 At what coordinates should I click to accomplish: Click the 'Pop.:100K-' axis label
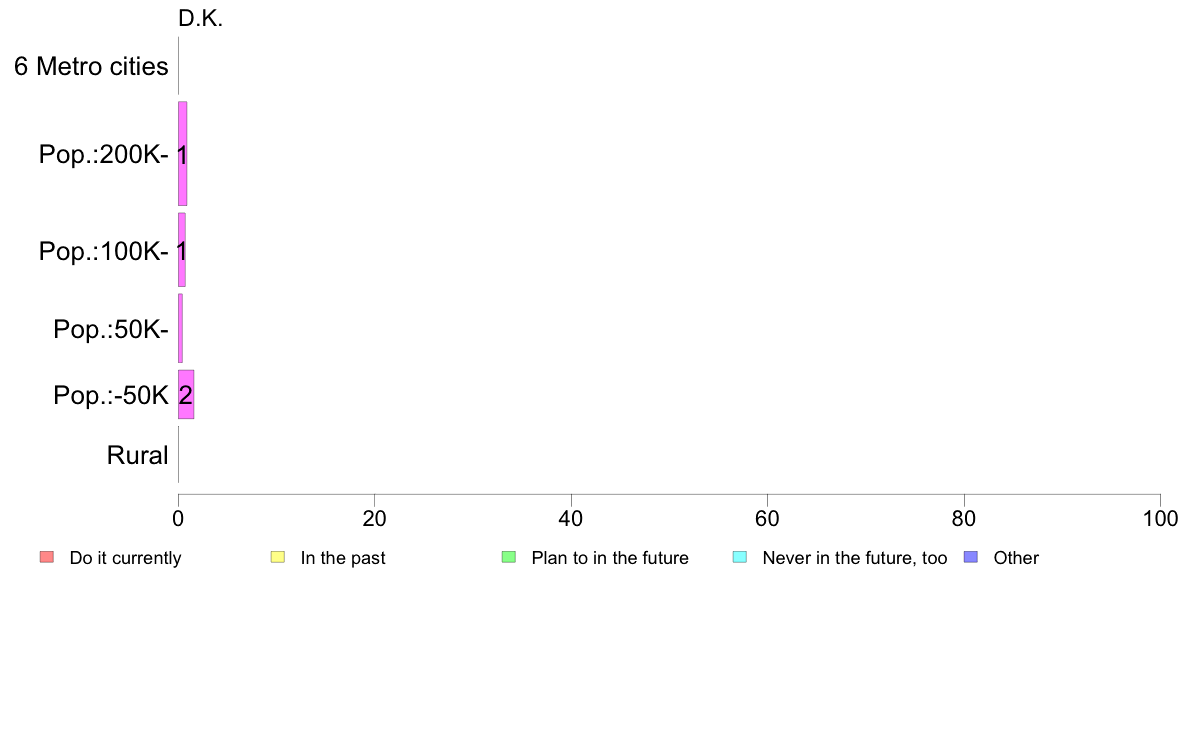tap(104, 251)
